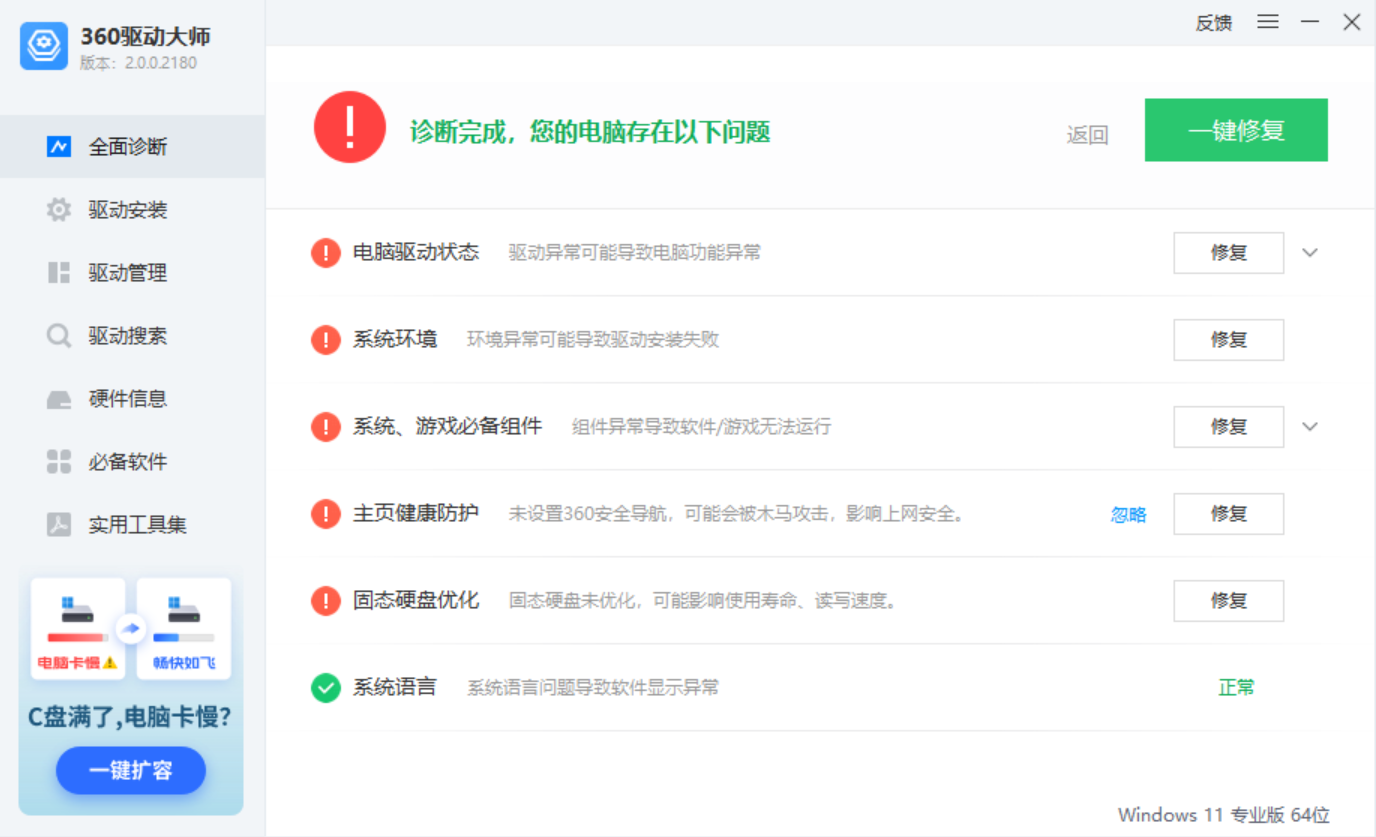Image resolution: width=1376 pixels, height=837 pixels.
Task: Open the 反馈 feedback menu item
Action: click(1213, 23)
